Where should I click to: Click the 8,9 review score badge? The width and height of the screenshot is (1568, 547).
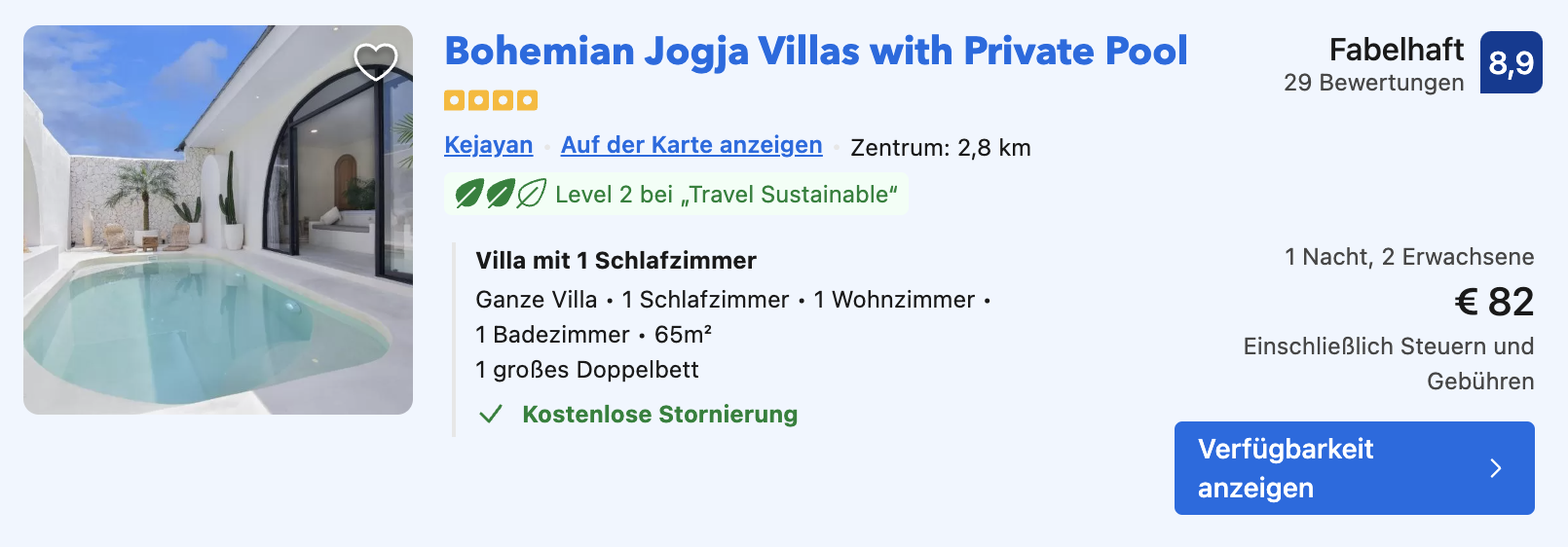click(x=1512, y=62)
